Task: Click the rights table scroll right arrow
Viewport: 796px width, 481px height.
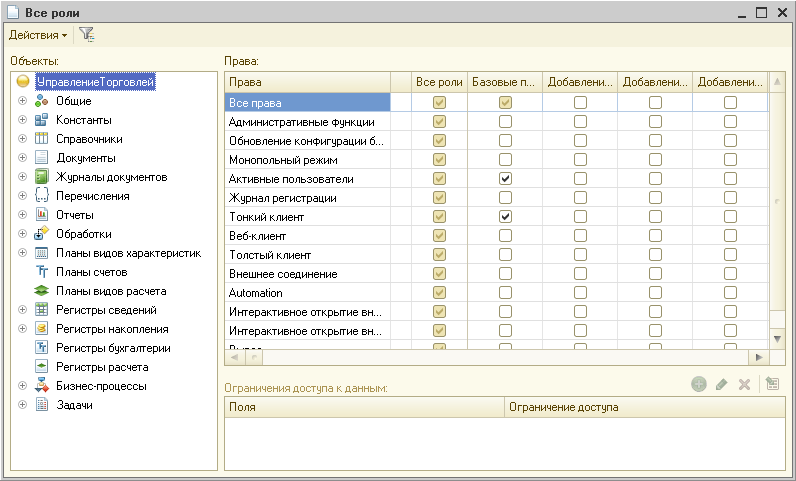Action: (x=759, y=358)
